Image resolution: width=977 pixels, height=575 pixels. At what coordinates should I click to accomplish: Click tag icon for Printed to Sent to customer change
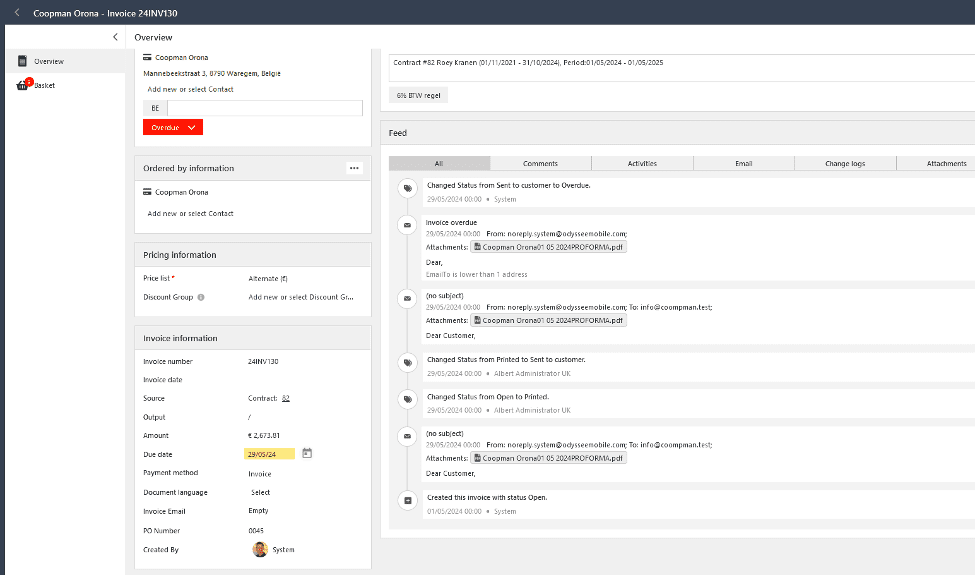point(407,363)
